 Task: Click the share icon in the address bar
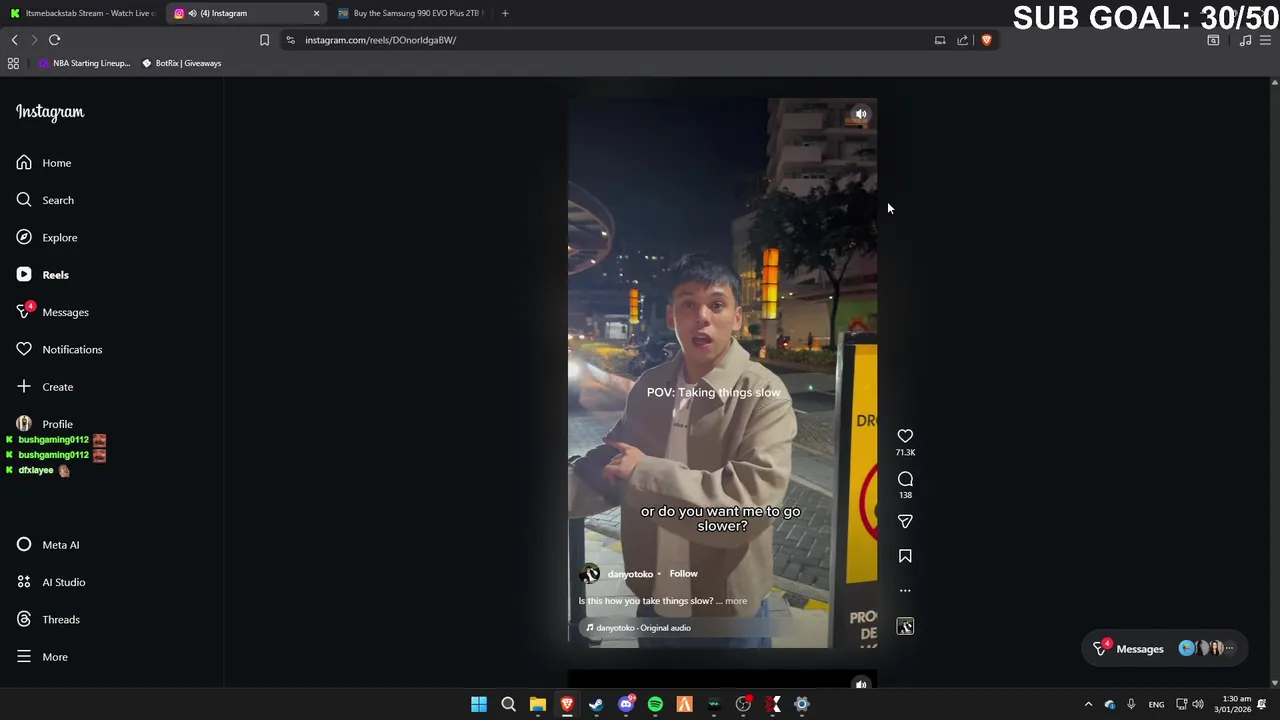click(962, 40)
